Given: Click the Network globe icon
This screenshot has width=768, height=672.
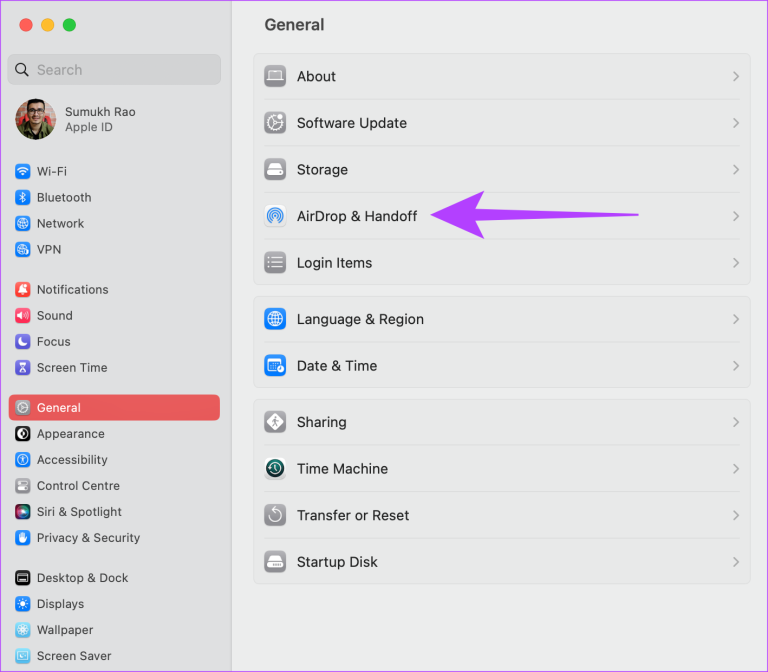Looking at the screenshot, I should point(23,223).
